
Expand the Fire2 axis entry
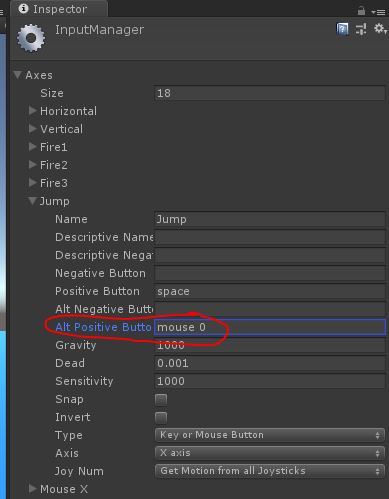coord(32,165)
